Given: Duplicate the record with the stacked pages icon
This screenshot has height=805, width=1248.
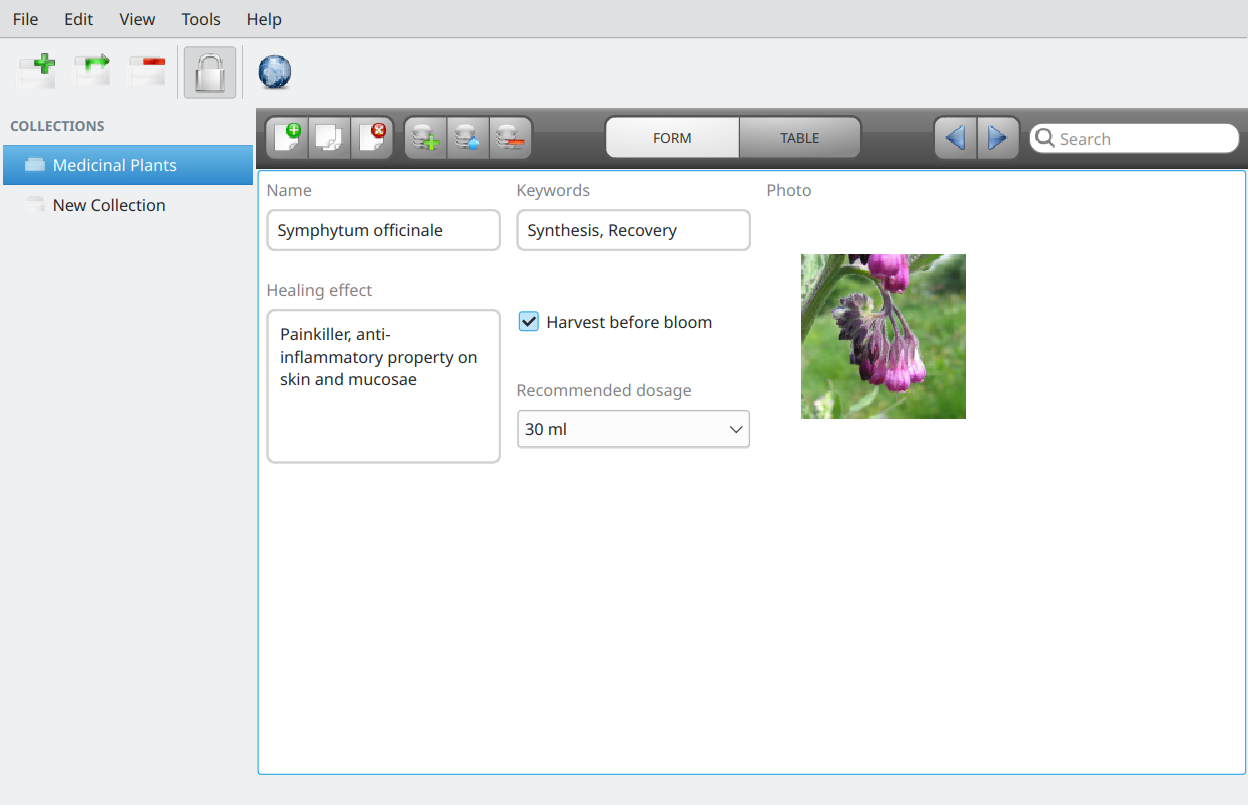Looking at the screenshot, I should tap(330, 138).
